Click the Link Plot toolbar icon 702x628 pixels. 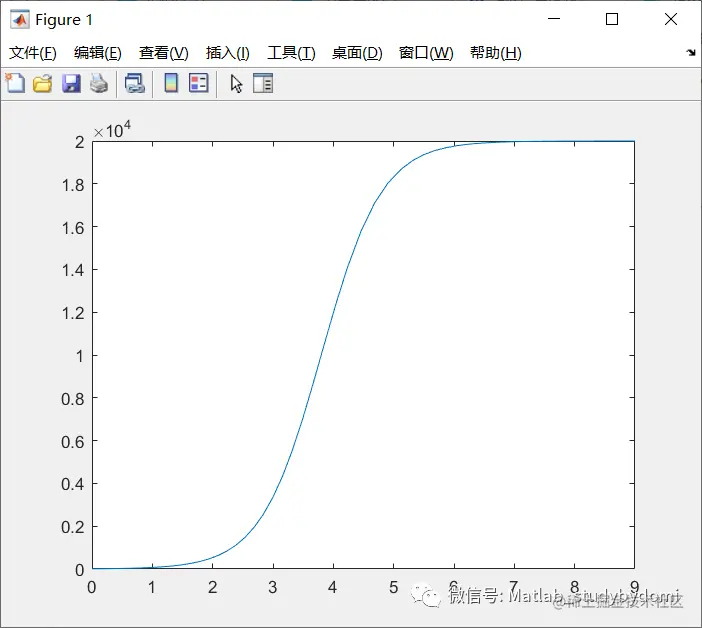pos(135,84)
